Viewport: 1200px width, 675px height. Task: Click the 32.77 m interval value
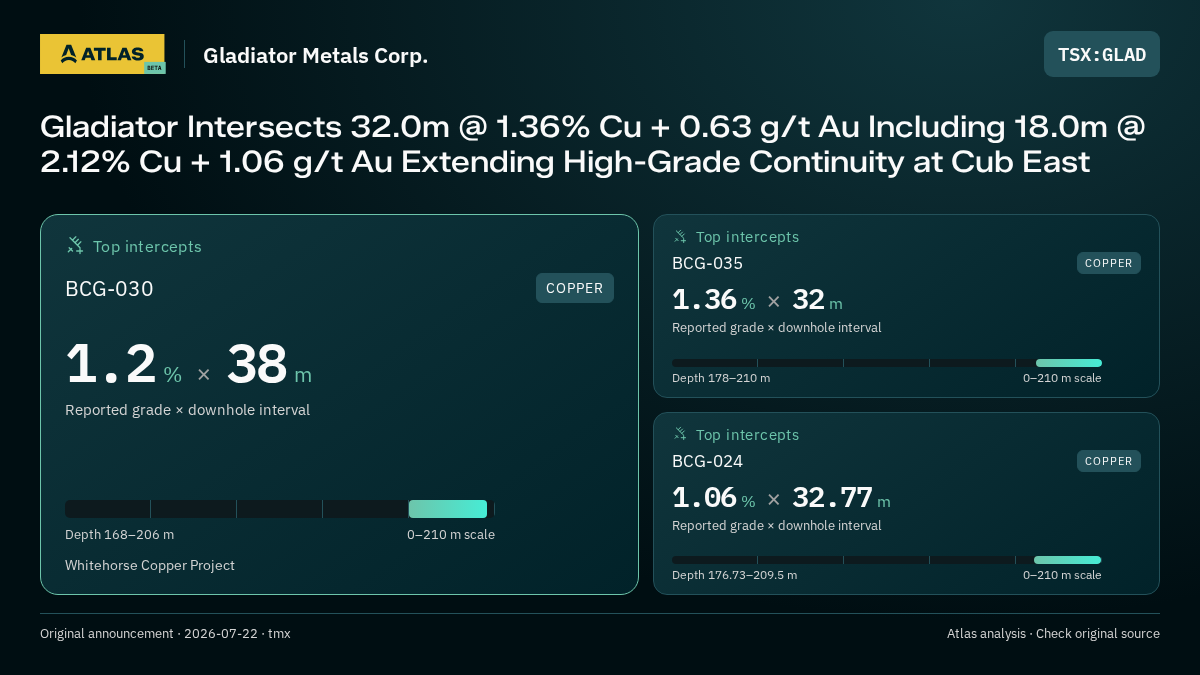click(841, 498)
